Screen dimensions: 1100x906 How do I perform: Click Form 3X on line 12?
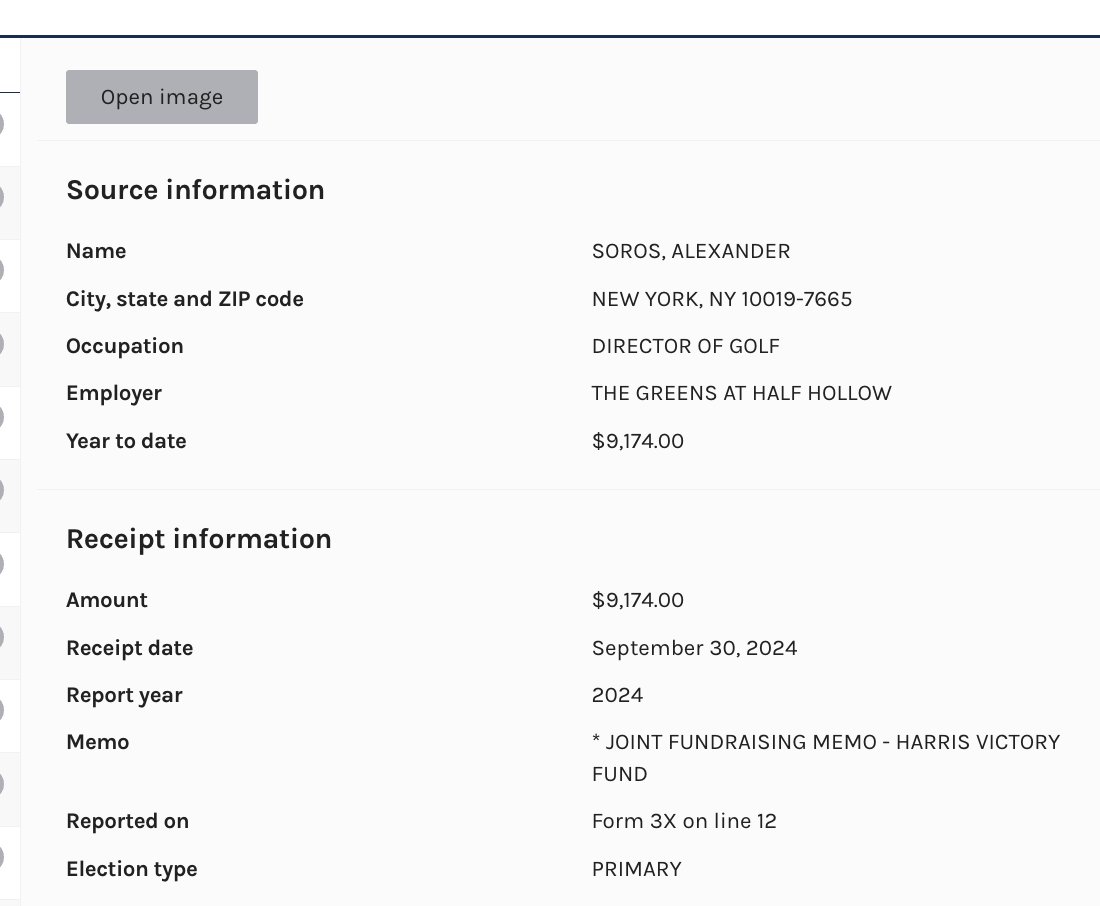[x=684, y=821]
